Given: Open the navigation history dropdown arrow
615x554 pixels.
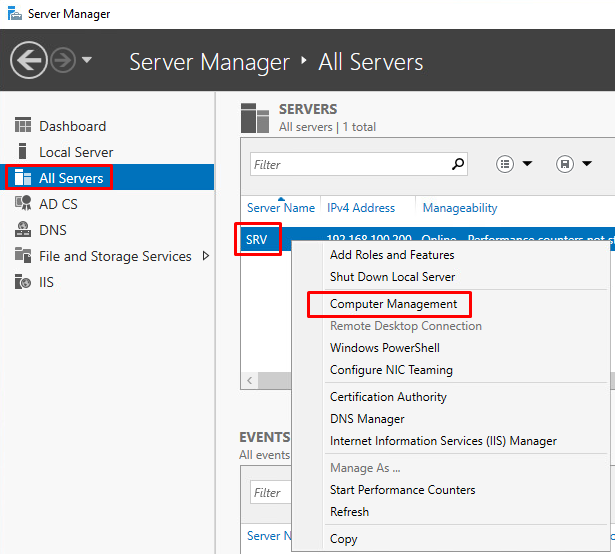Looking at the screenshot, I should point(87,60).
